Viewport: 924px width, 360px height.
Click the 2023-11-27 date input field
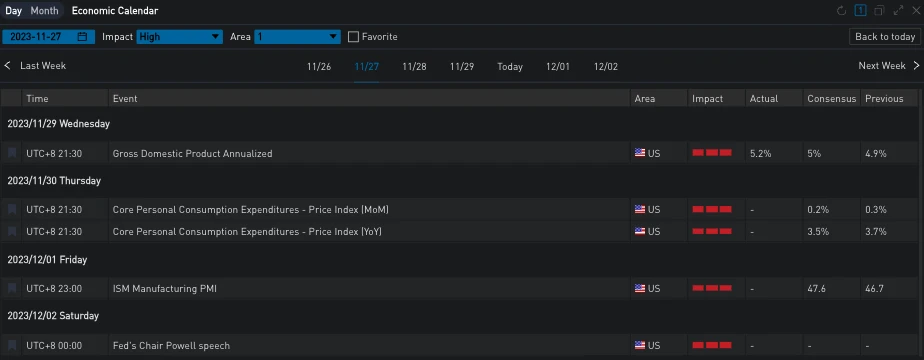click(47, 37)
